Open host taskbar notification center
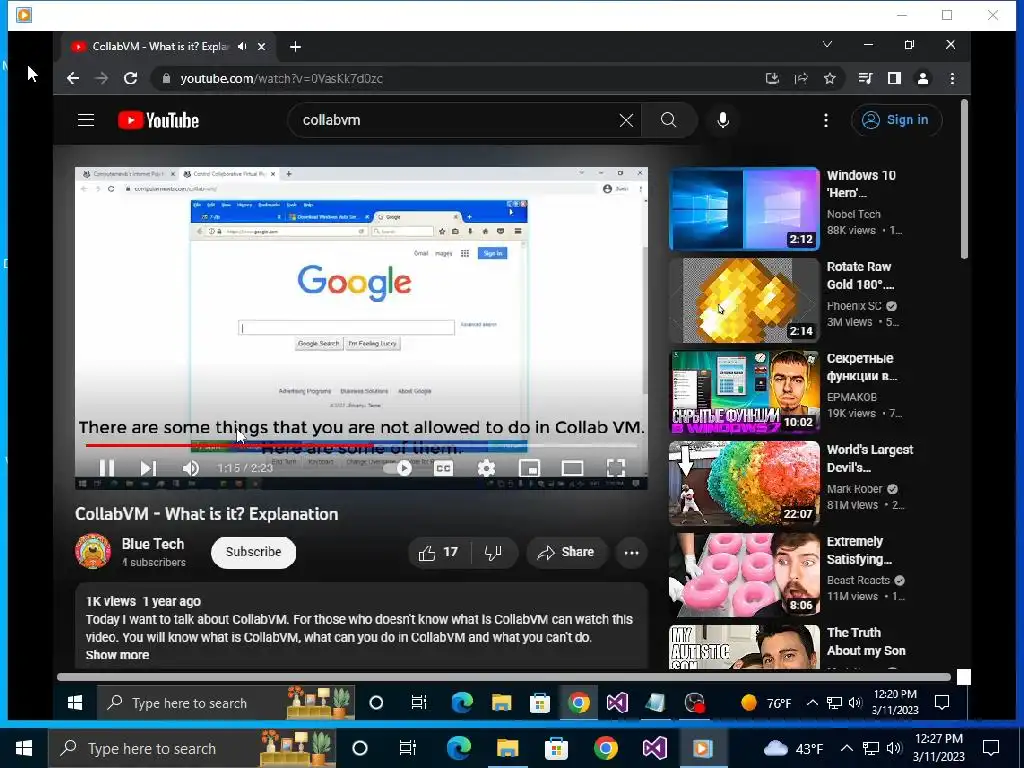 tap(991, 748)
